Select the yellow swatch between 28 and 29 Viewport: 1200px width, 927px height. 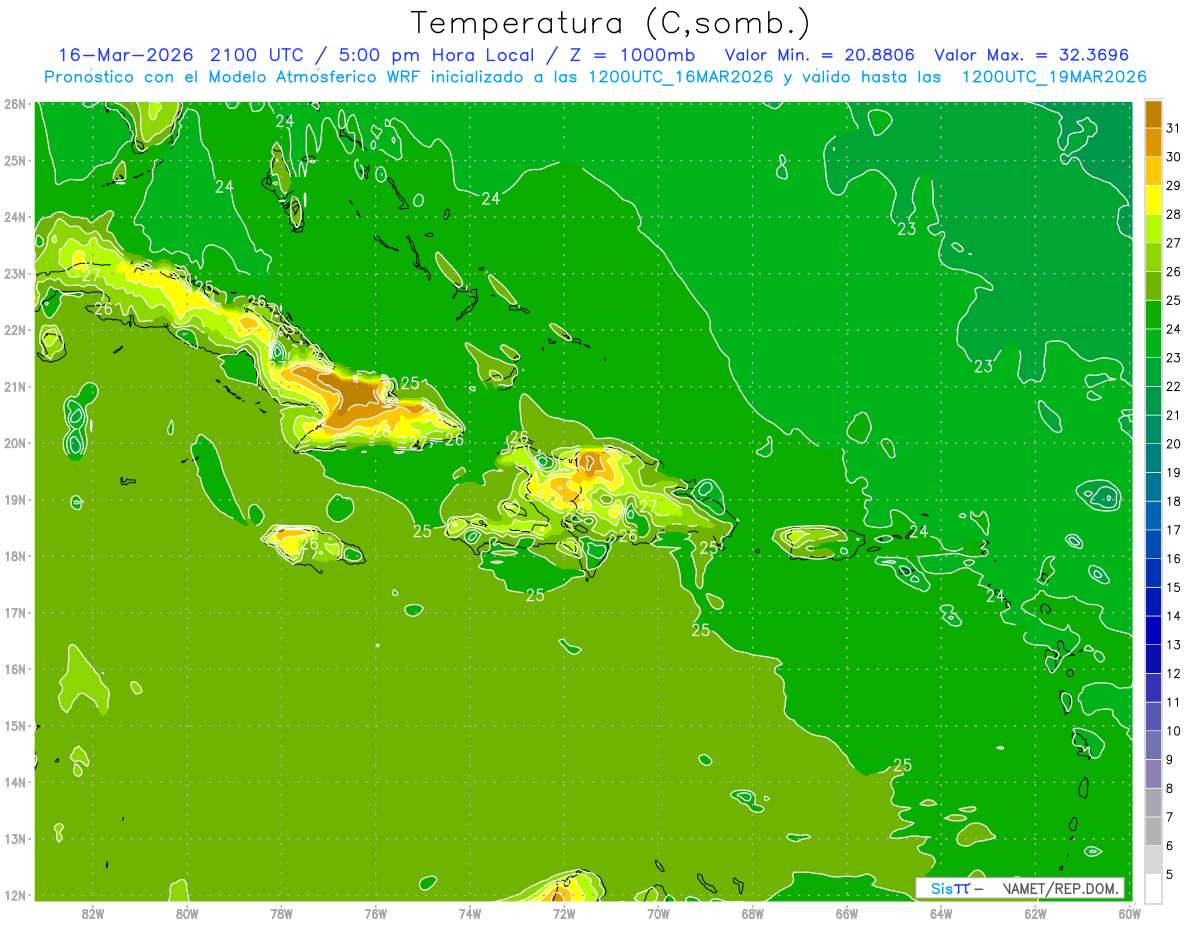tap(1153, 200)
